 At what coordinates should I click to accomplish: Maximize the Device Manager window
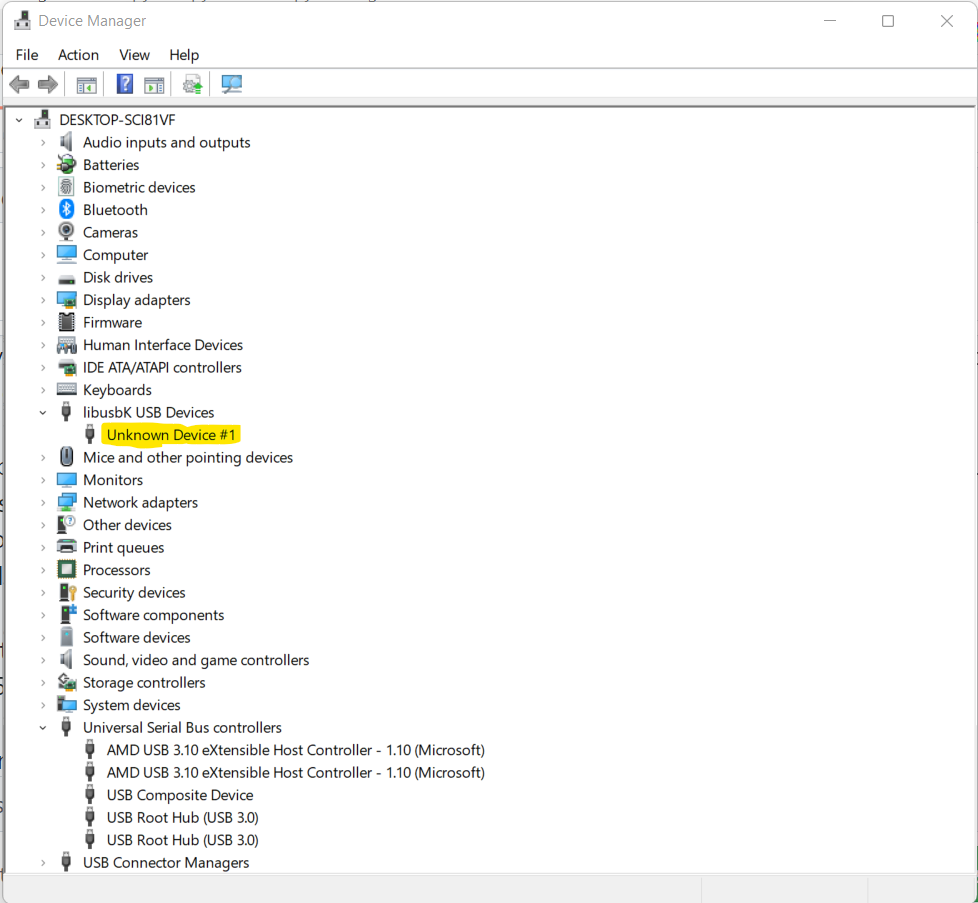[888, 21]
